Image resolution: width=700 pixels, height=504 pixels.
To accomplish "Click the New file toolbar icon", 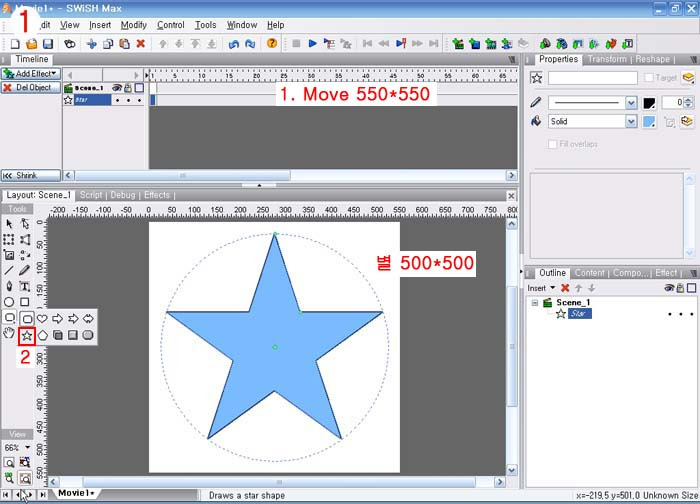I will (15, 44).
